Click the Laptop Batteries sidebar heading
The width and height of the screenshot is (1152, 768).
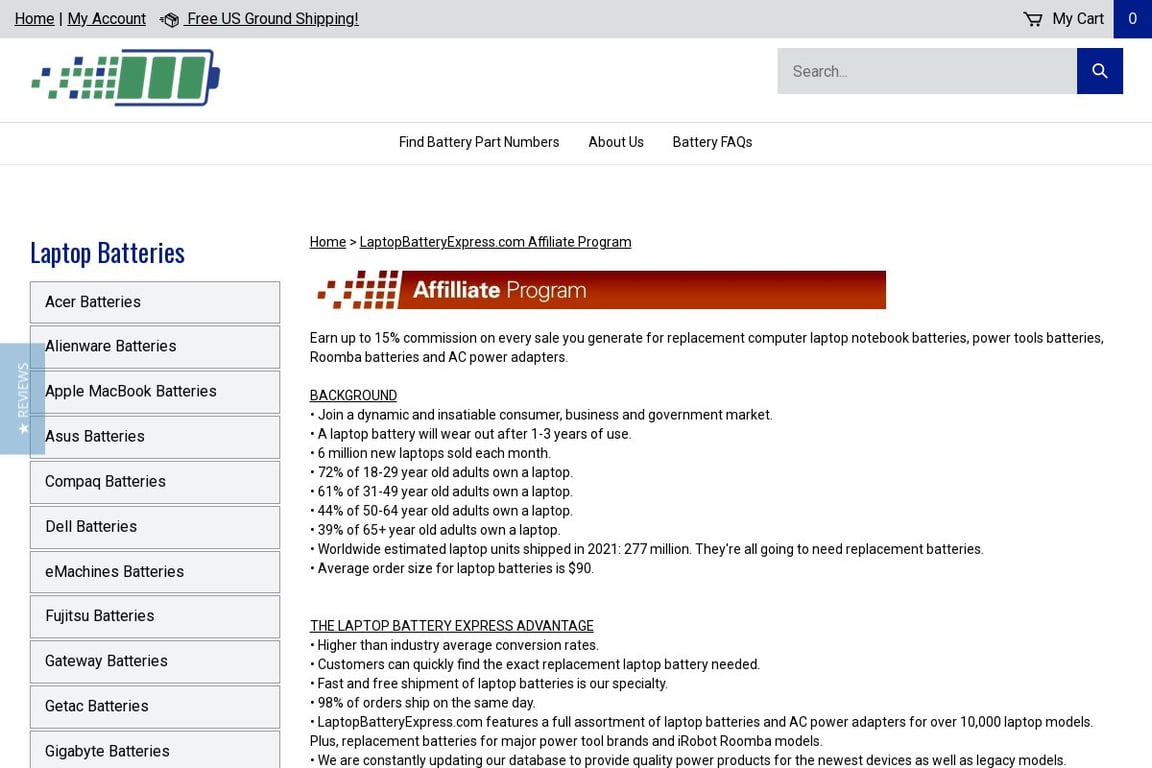coord(107,253)
